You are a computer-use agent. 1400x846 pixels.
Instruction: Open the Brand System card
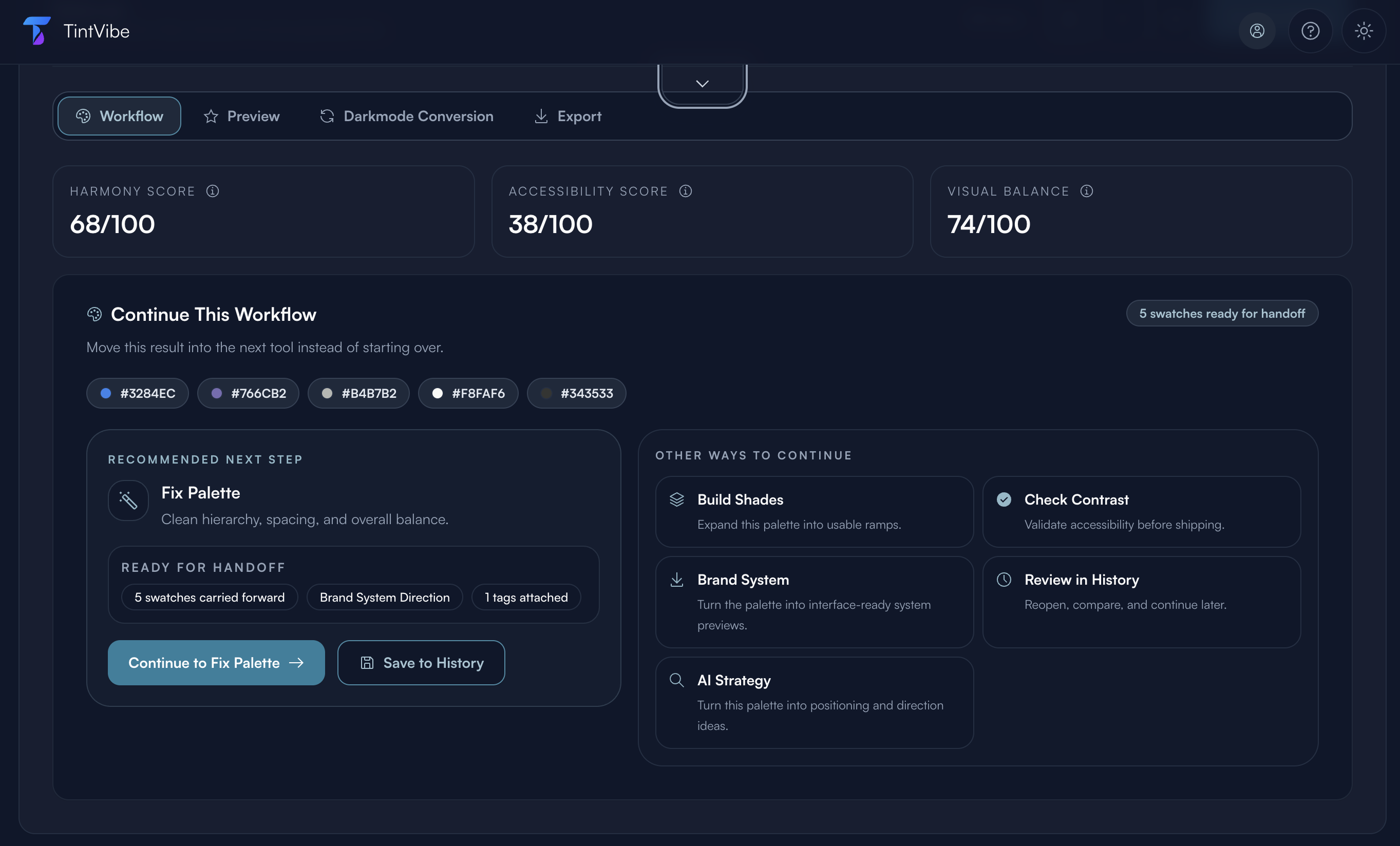click(x=814, y=602)
